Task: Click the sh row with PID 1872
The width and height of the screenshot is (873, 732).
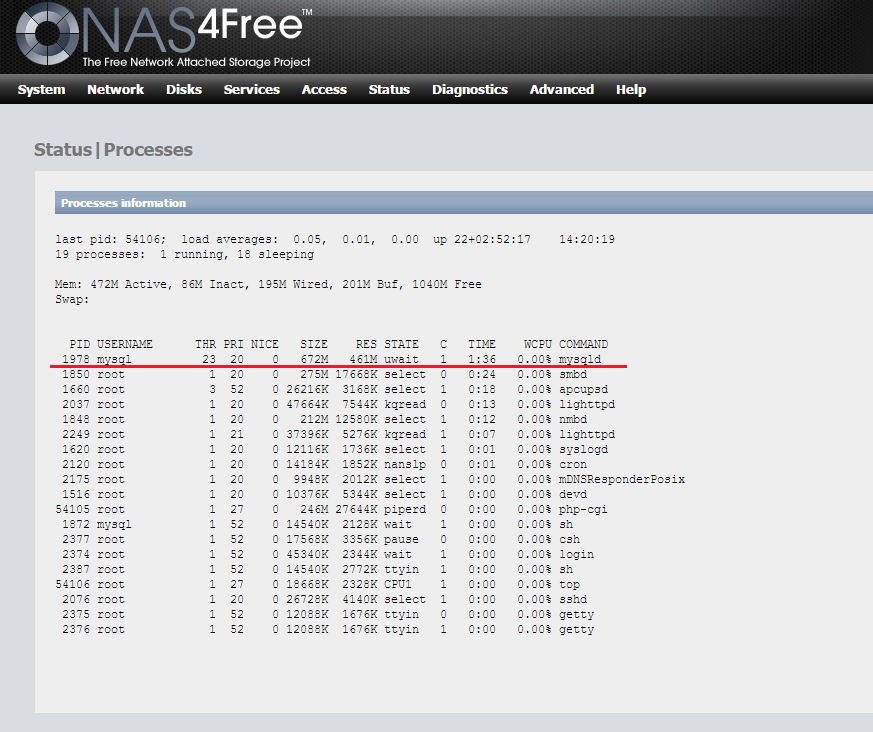Action: coord(317,525)
